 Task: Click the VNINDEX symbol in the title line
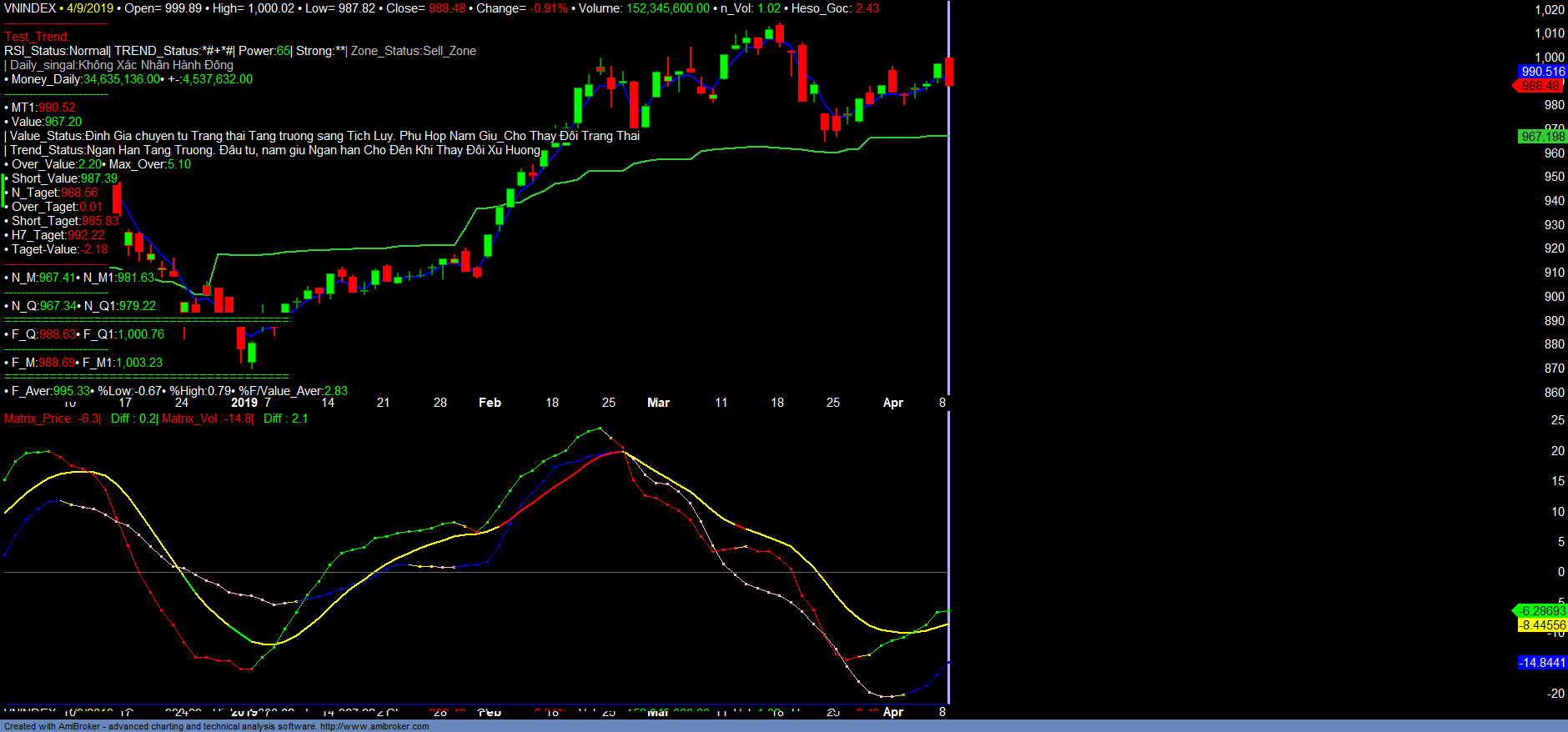[30, 8]
